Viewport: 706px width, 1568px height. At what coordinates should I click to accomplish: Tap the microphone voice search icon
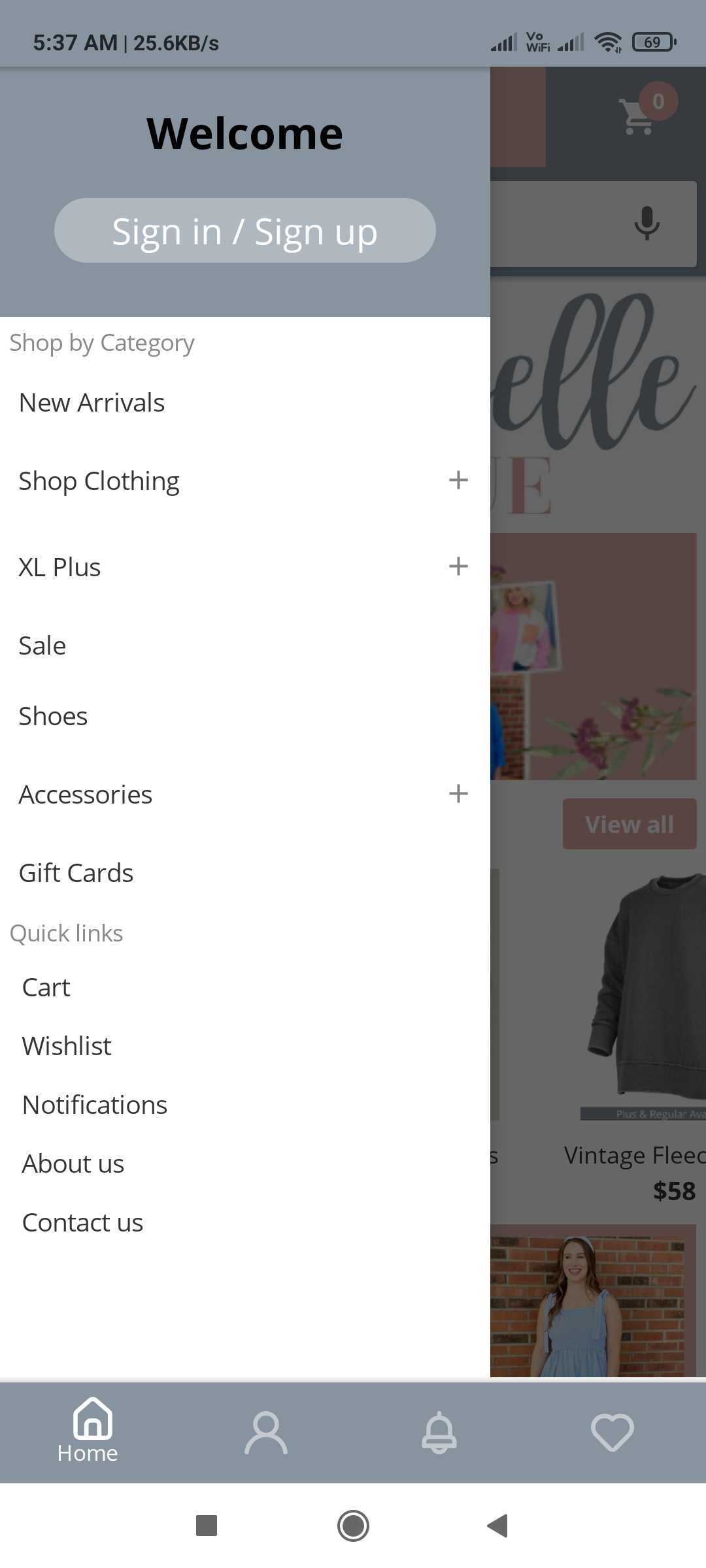point(647,223)
